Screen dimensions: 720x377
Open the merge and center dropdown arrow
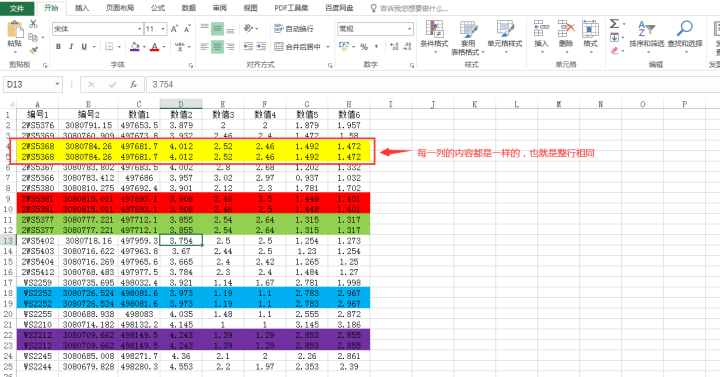pyautogui.click(x=328, y=47)
